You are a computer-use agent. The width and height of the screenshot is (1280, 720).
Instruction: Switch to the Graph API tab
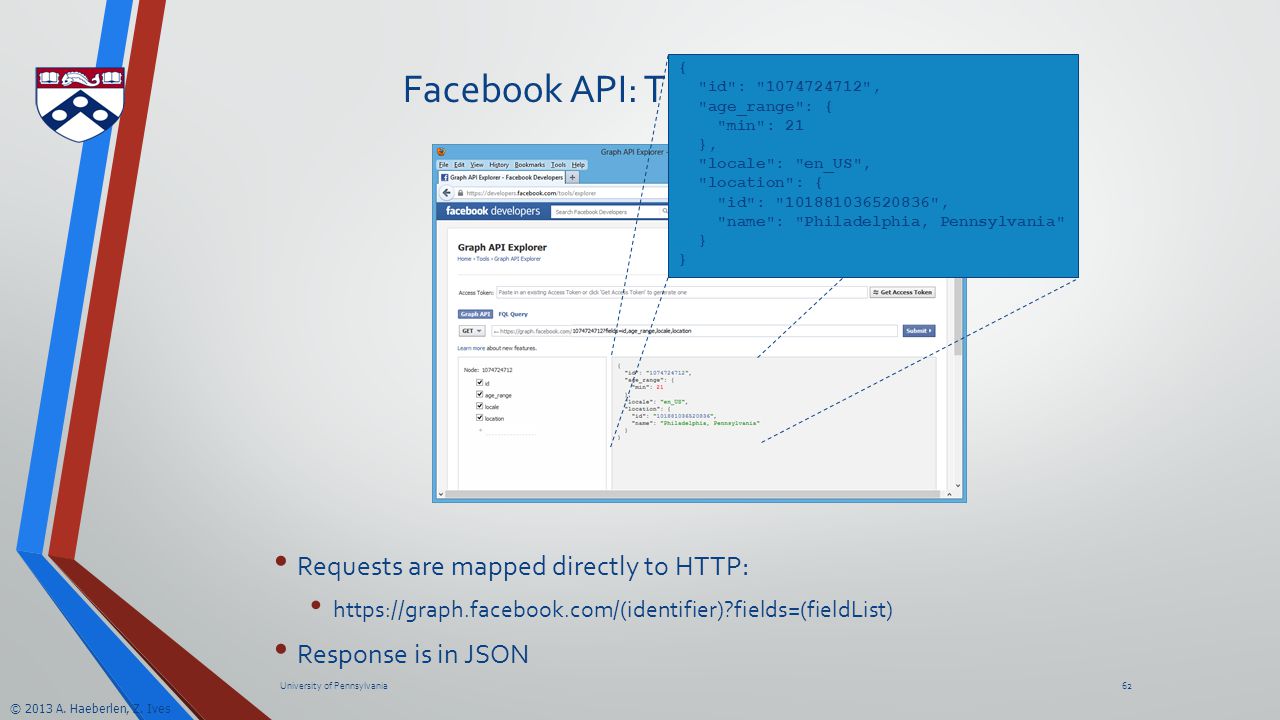tap(475, 314)
